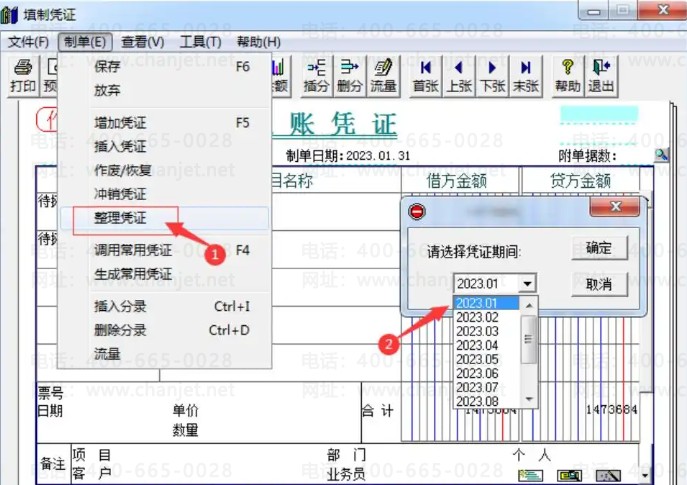Click the 确定 button in dialog
This screenshot has width=687, height=485.
pyautogui.click(x=599, y=248)
